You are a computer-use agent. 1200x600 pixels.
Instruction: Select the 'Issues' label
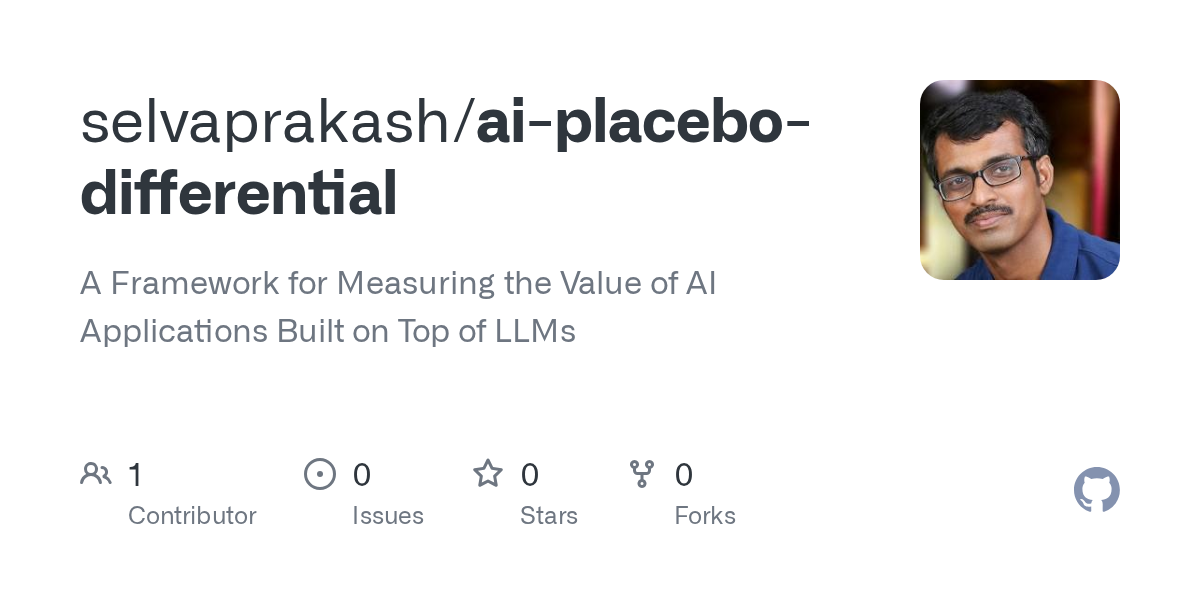pos(388,516)
